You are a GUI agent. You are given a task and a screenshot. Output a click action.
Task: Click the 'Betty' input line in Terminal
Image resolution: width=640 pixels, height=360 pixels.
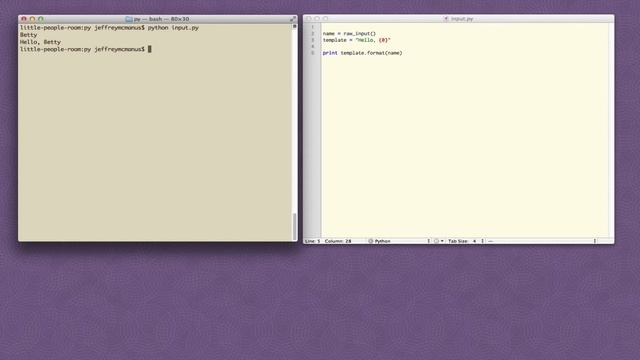tap(28, 35)
